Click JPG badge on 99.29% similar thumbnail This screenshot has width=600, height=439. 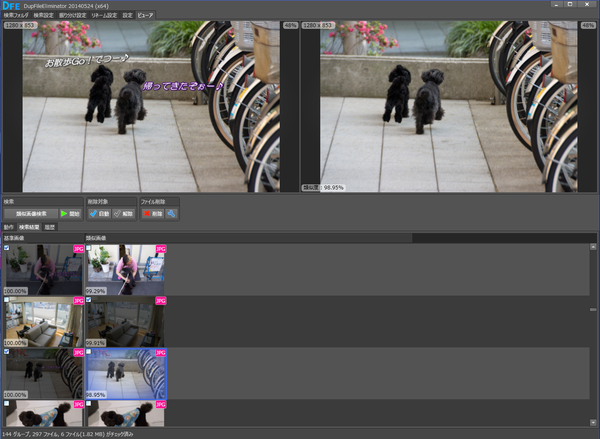coord(161,249)
